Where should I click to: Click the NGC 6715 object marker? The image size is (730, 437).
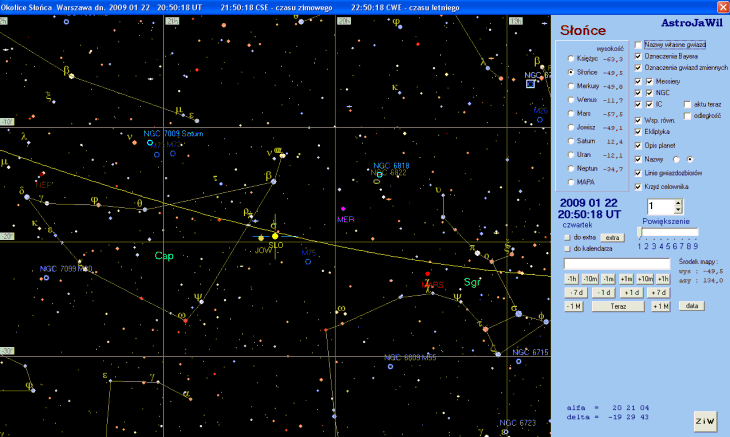tap(519, 361)
